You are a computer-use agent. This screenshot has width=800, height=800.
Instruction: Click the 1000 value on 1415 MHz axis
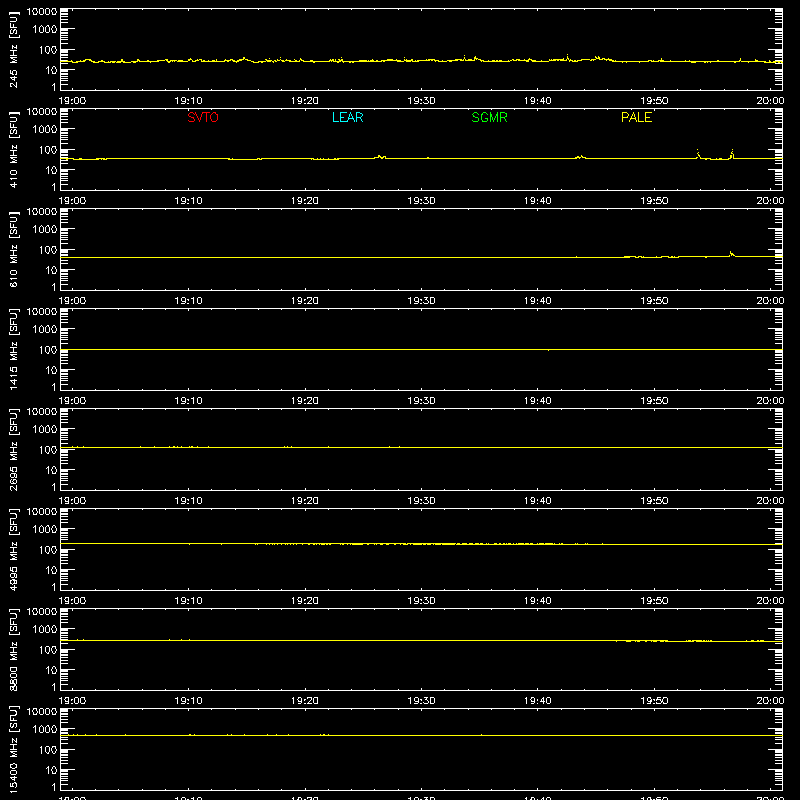(45, 330)
